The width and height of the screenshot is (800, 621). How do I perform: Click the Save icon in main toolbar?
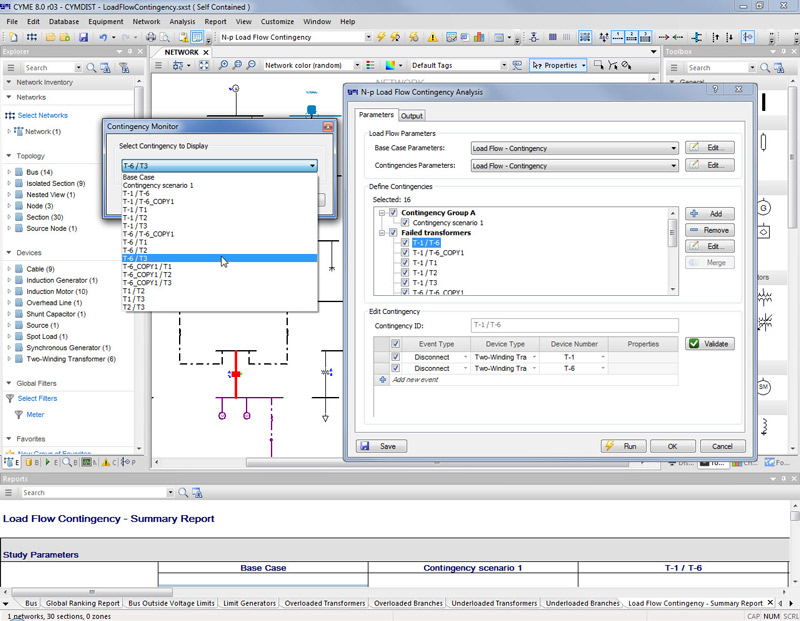tap(81, 37)
